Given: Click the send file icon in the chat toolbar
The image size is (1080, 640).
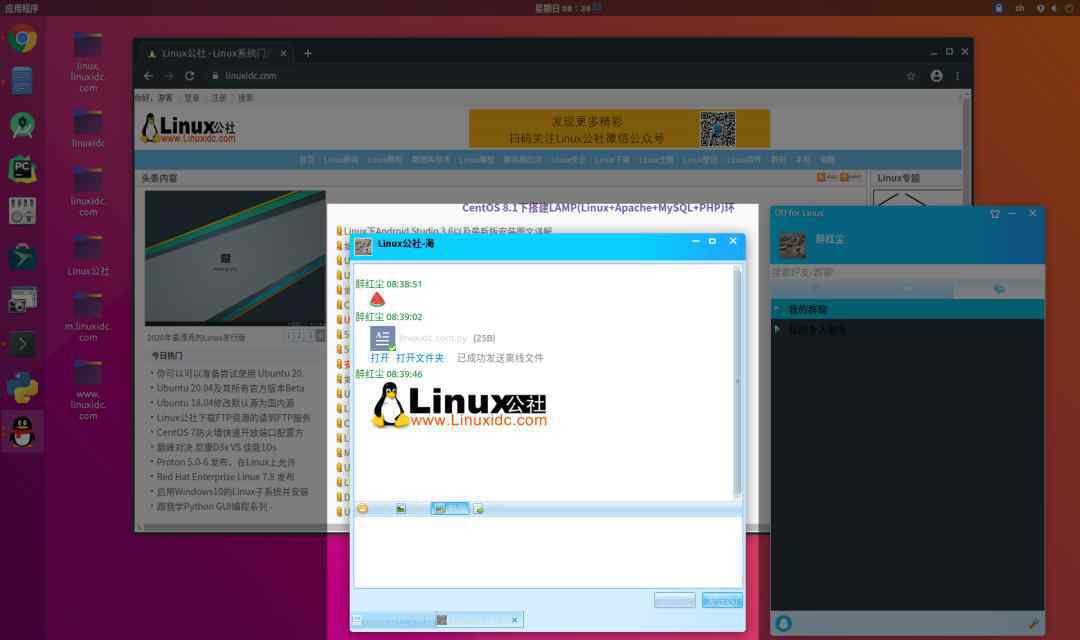Looking at the screenshot, I should tap(478, 508).
